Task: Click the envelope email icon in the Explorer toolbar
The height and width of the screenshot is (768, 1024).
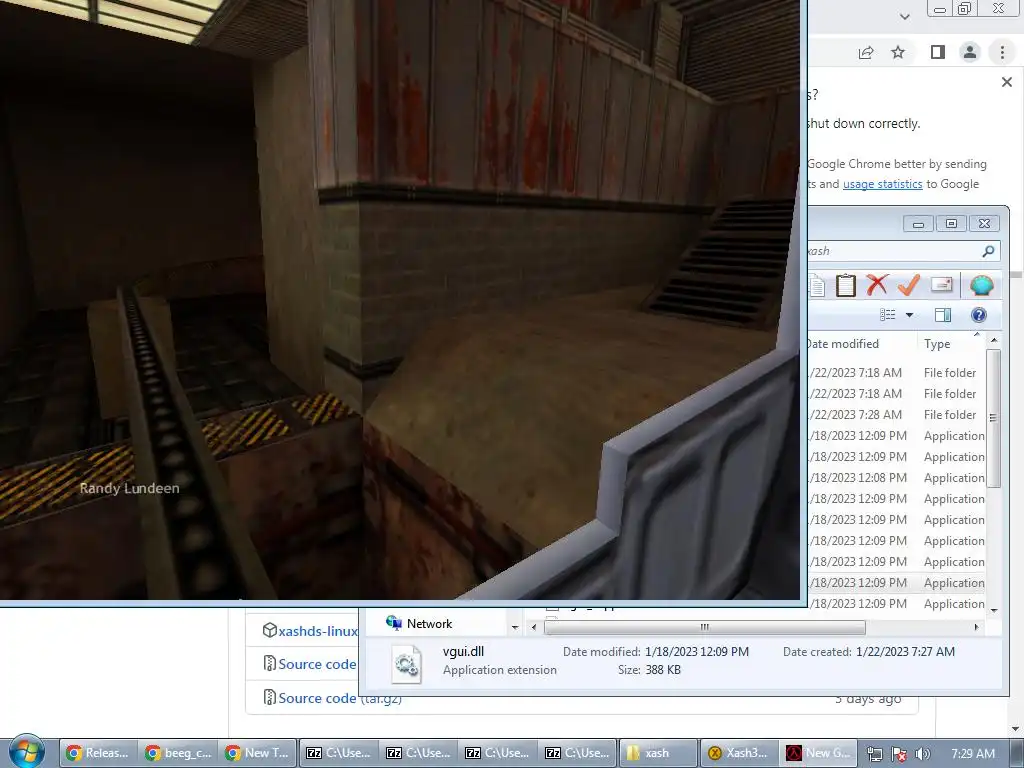Action: [x=942, y=285]
